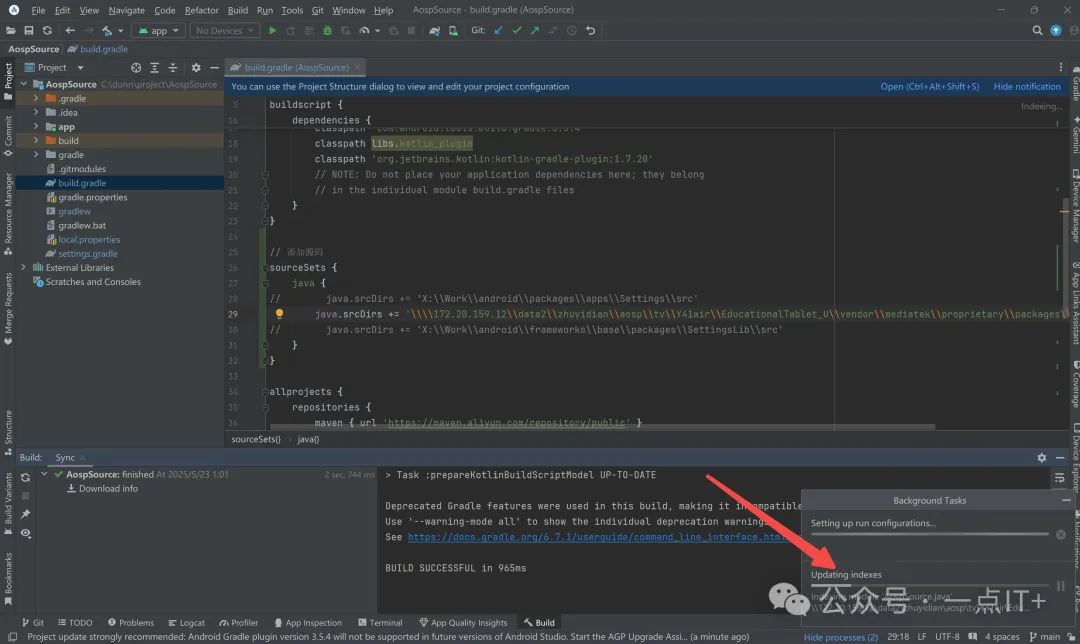The height and width of the screenshot is (644, 1080).
Task: Click Download info in Build panel
Action: tap(108, 488)
